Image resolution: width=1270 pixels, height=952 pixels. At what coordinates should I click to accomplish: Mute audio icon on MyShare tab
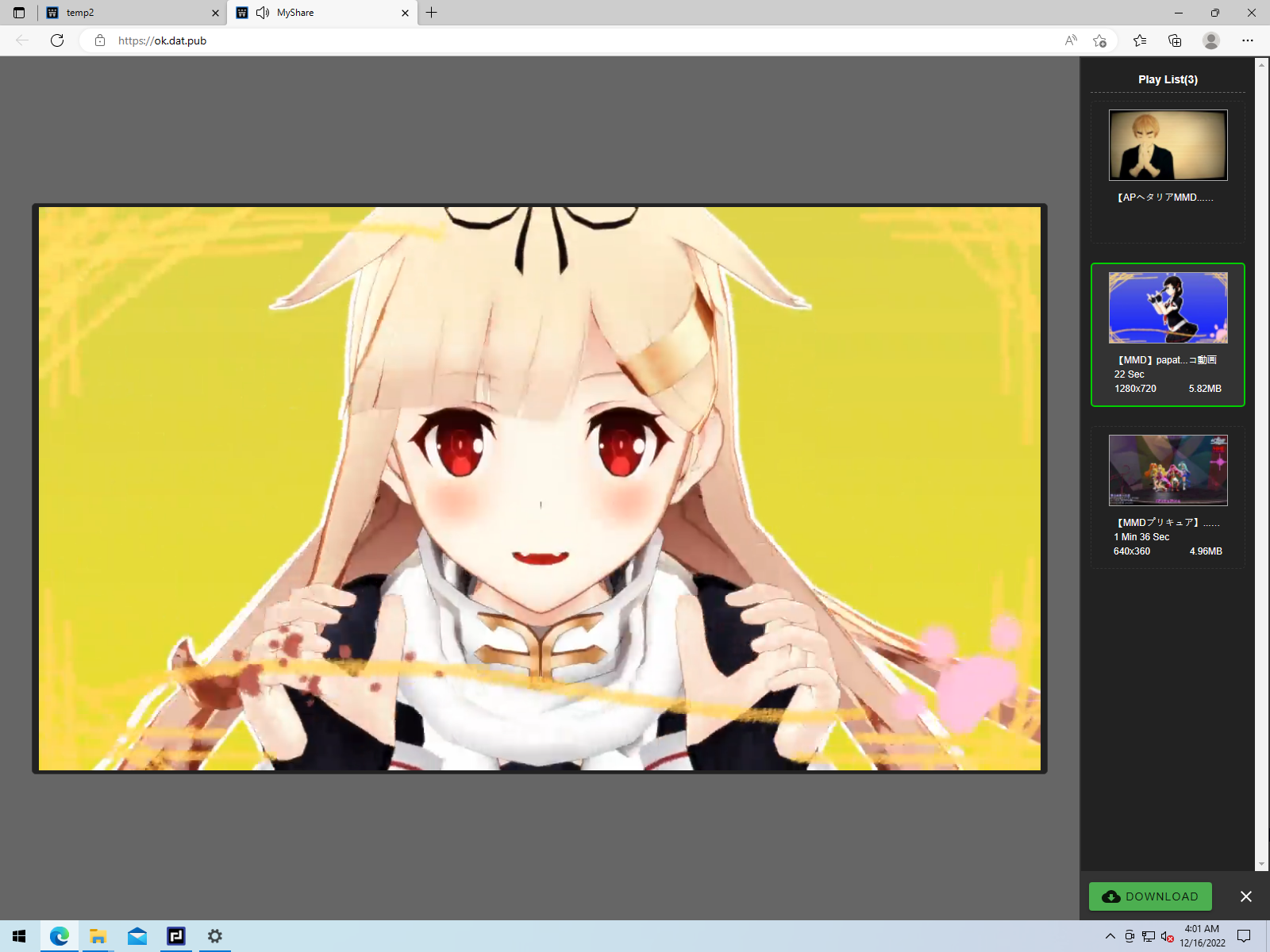[x=263, y=13]
